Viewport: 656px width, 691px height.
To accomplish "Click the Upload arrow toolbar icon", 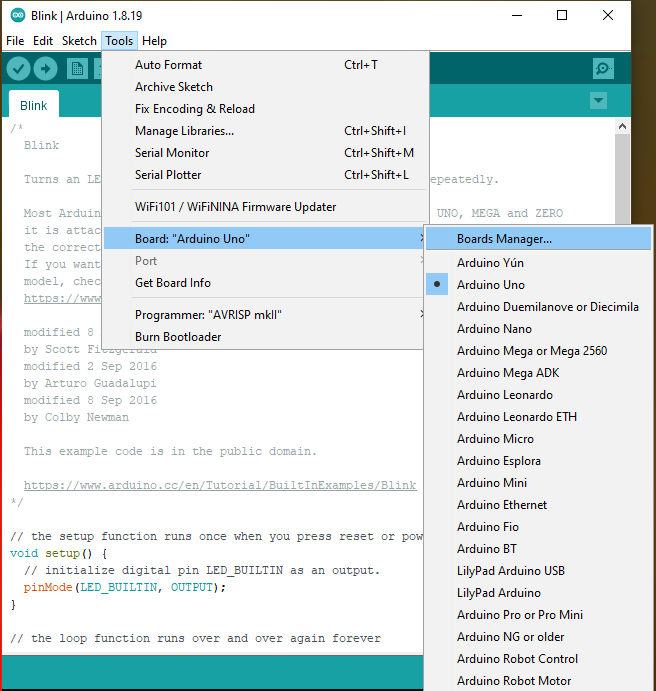I will coord(45,69).
